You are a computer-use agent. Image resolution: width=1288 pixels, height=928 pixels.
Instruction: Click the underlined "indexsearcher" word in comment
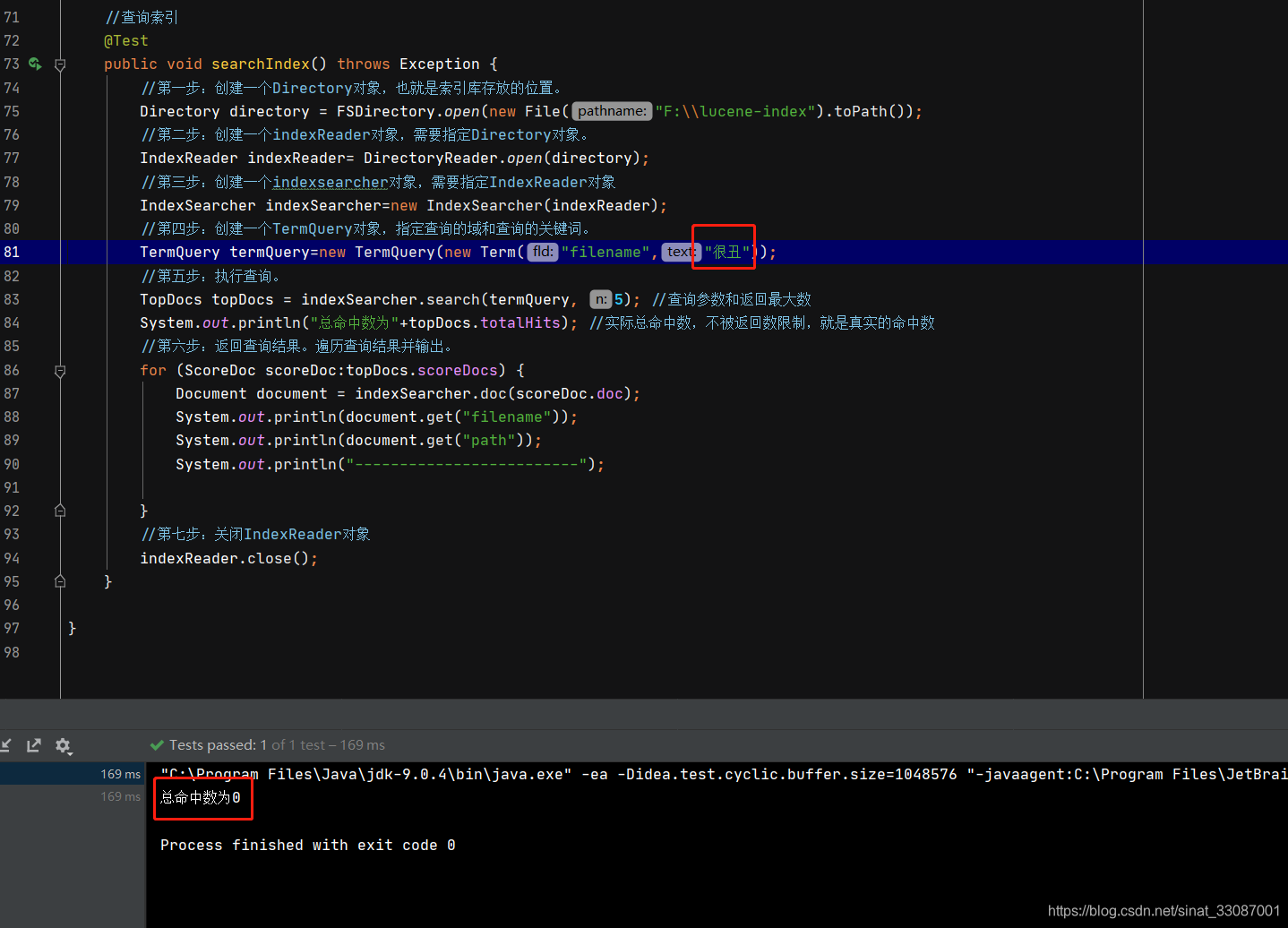tap(331, 182)
